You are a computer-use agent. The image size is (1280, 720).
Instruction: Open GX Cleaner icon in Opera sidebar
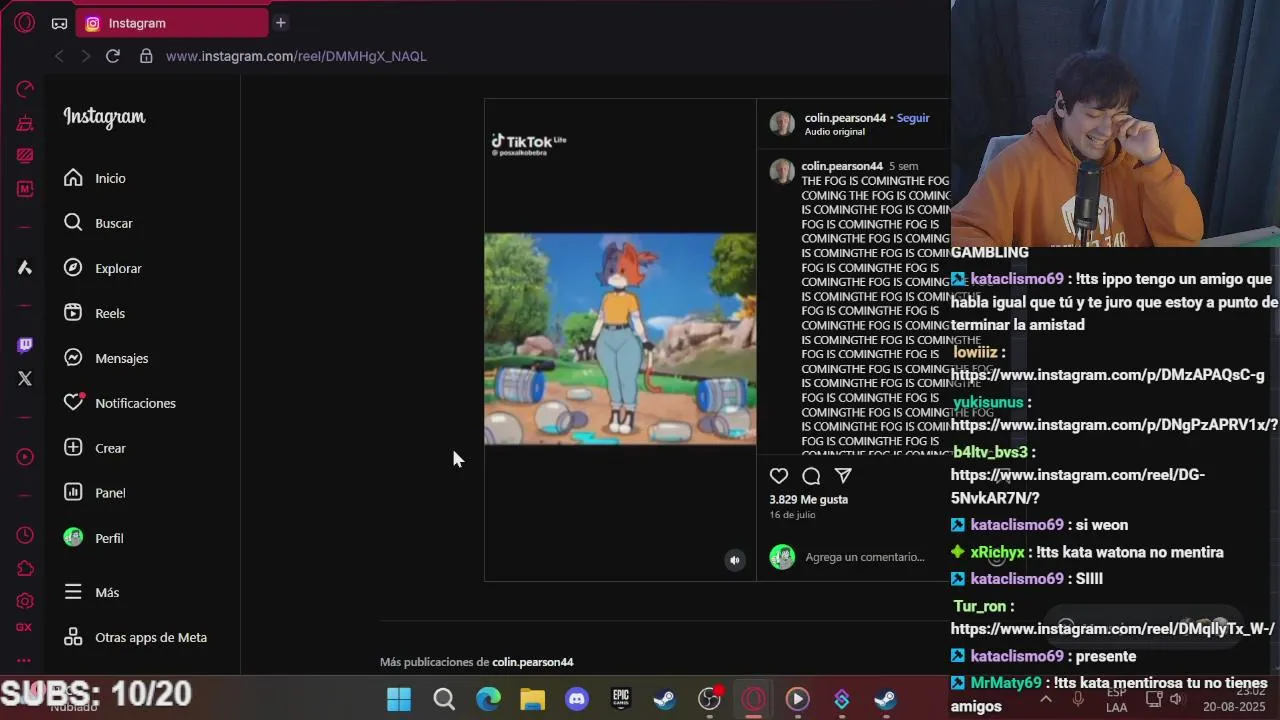tap(25, 123)
